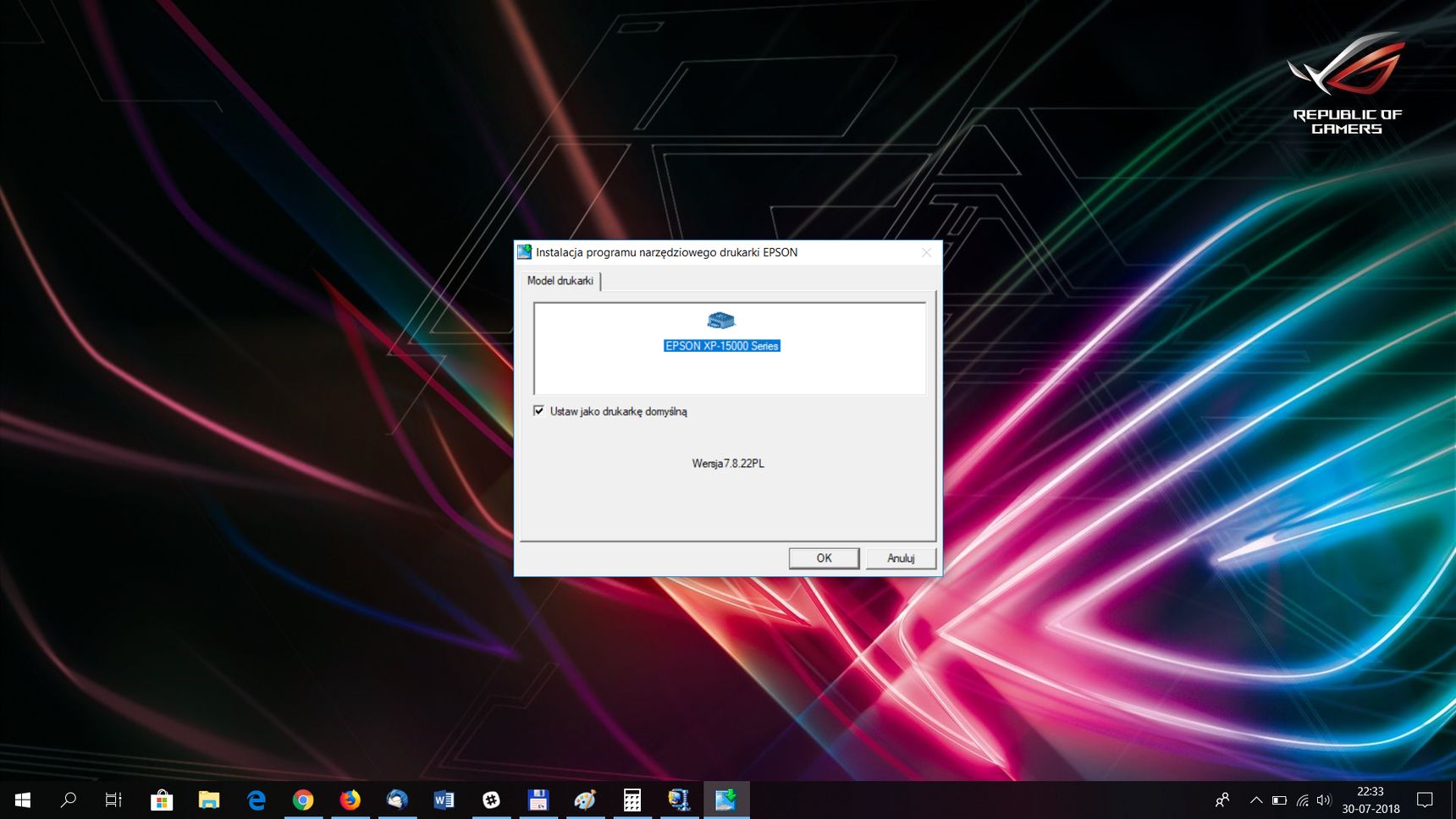Open the Windows Start menu
The height and width of the screenshot is (819, 1456).
click(x=23, y=800)
